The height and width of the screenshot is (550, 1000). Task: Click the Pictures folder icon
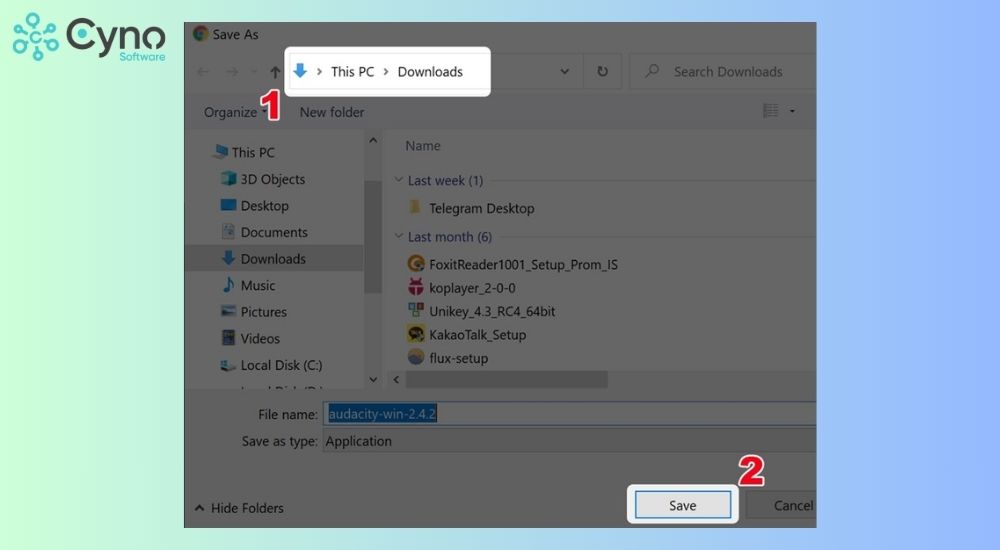coord(228,311)
